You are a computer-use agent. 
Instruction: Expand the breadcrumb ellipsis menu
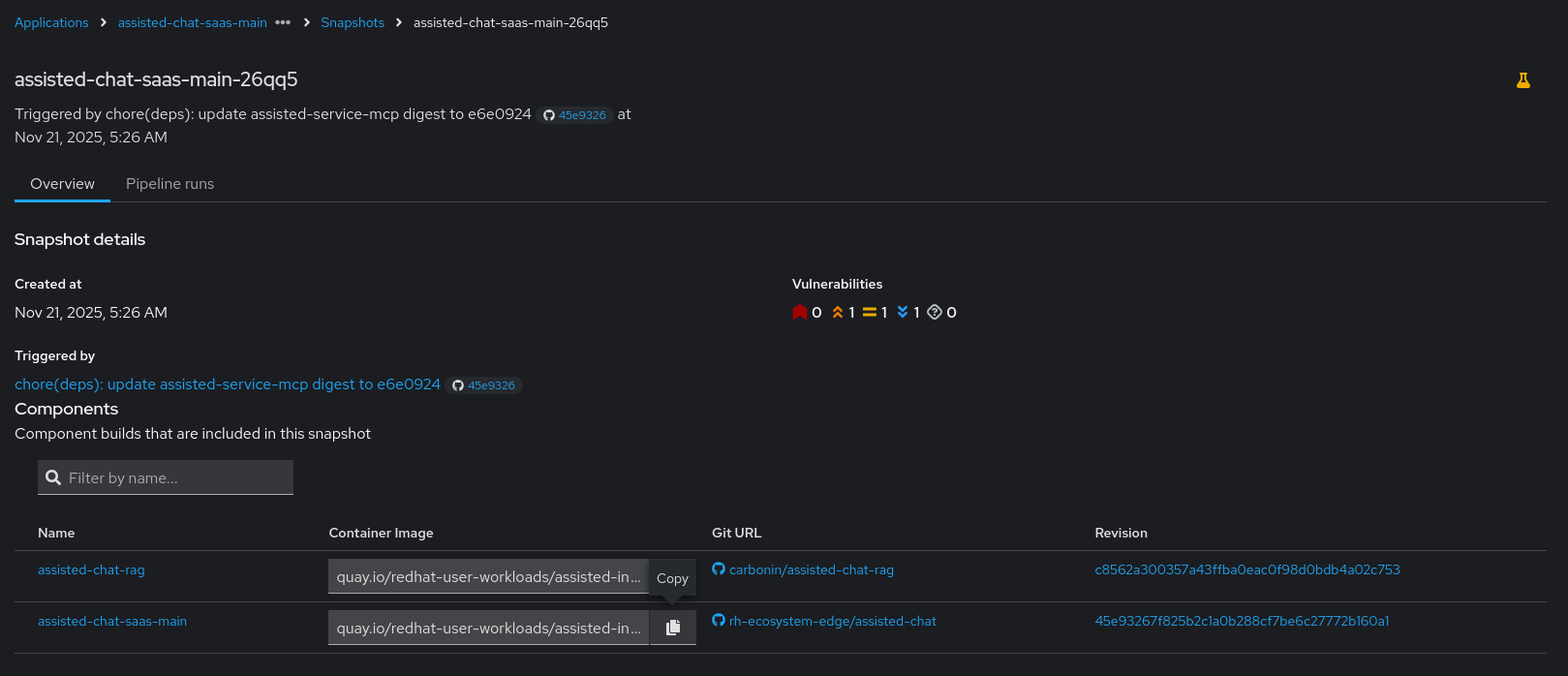click(x=283, y=22)
